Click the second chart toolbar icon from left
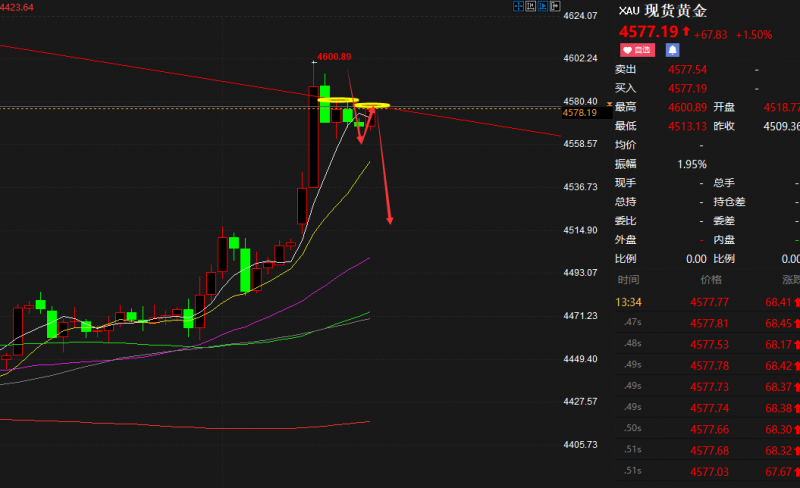This screenshot has height=488, width=800. 530,7
